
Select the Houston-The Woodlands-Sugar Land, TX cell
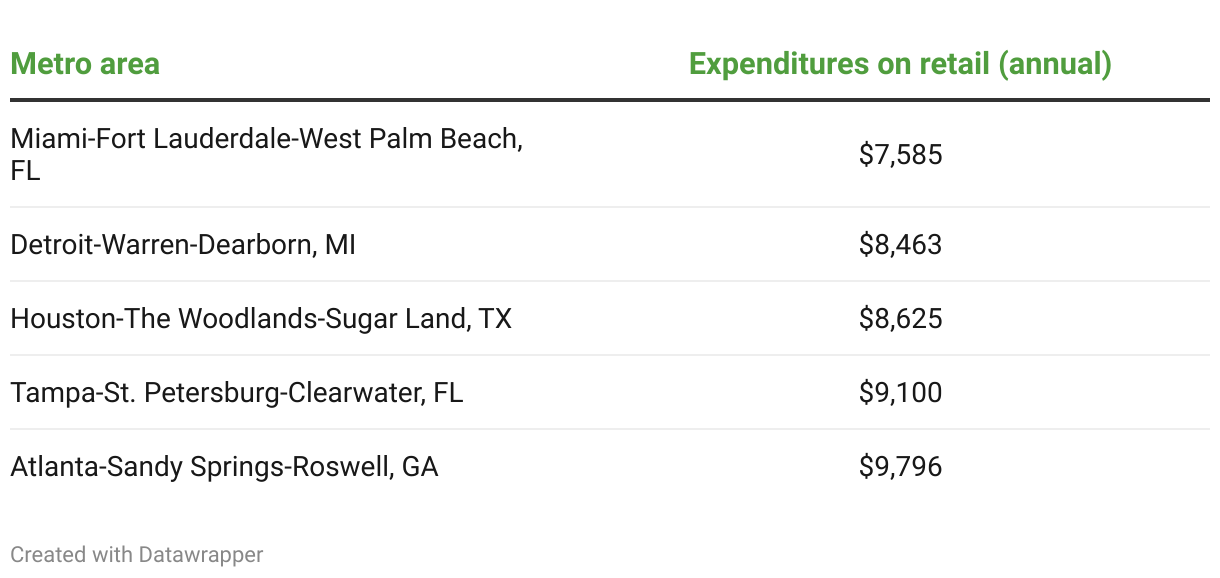(261, 319)
